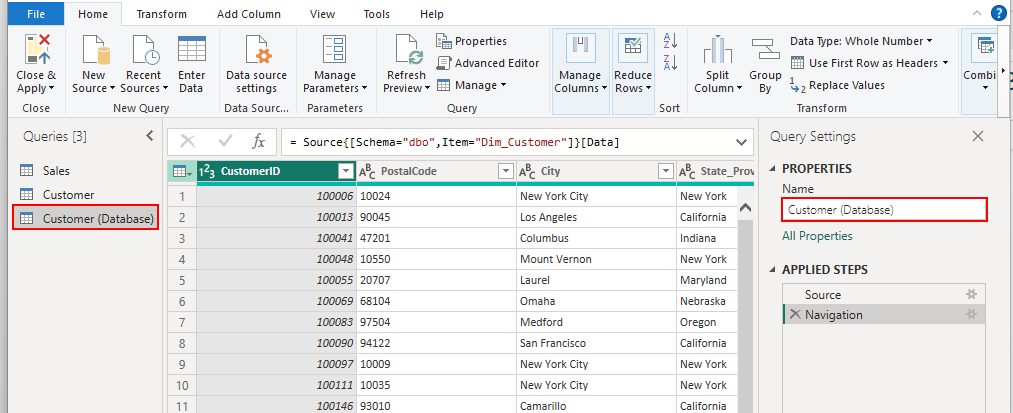Switch to the Tools tab
1013x413 pixels.
pos(377,14)
